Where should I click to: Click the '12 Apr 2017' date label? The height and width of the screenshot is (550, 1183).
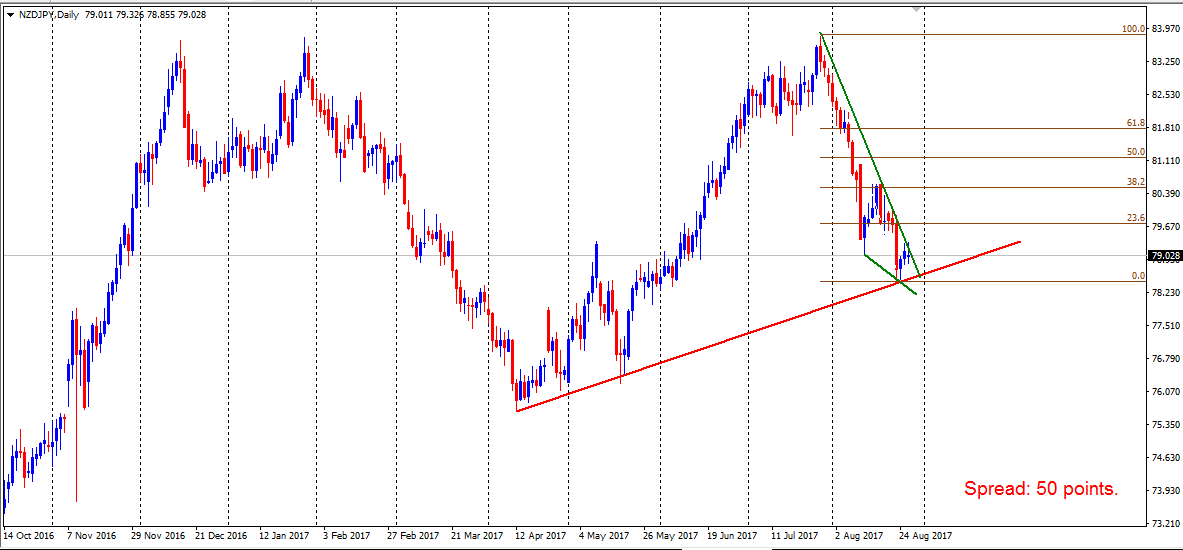coord(541,536)
